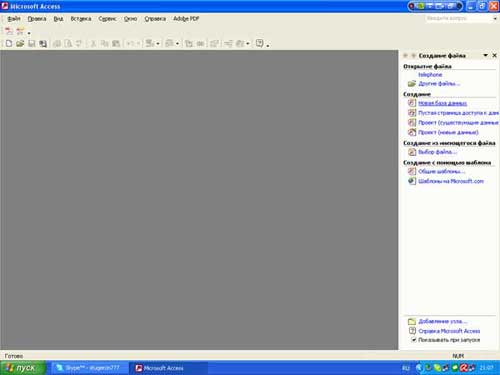Screen dimensions: 500x375
Task: Open the Вид menu
Action: point(58,19)
